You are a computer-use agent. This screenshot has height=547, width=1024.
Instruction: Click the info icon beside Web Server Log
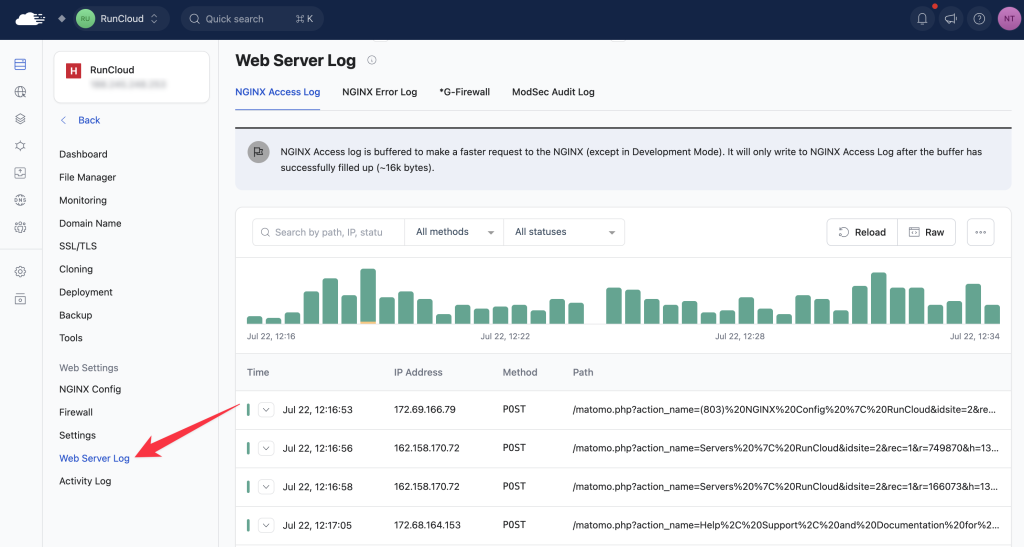click(372, 60)
